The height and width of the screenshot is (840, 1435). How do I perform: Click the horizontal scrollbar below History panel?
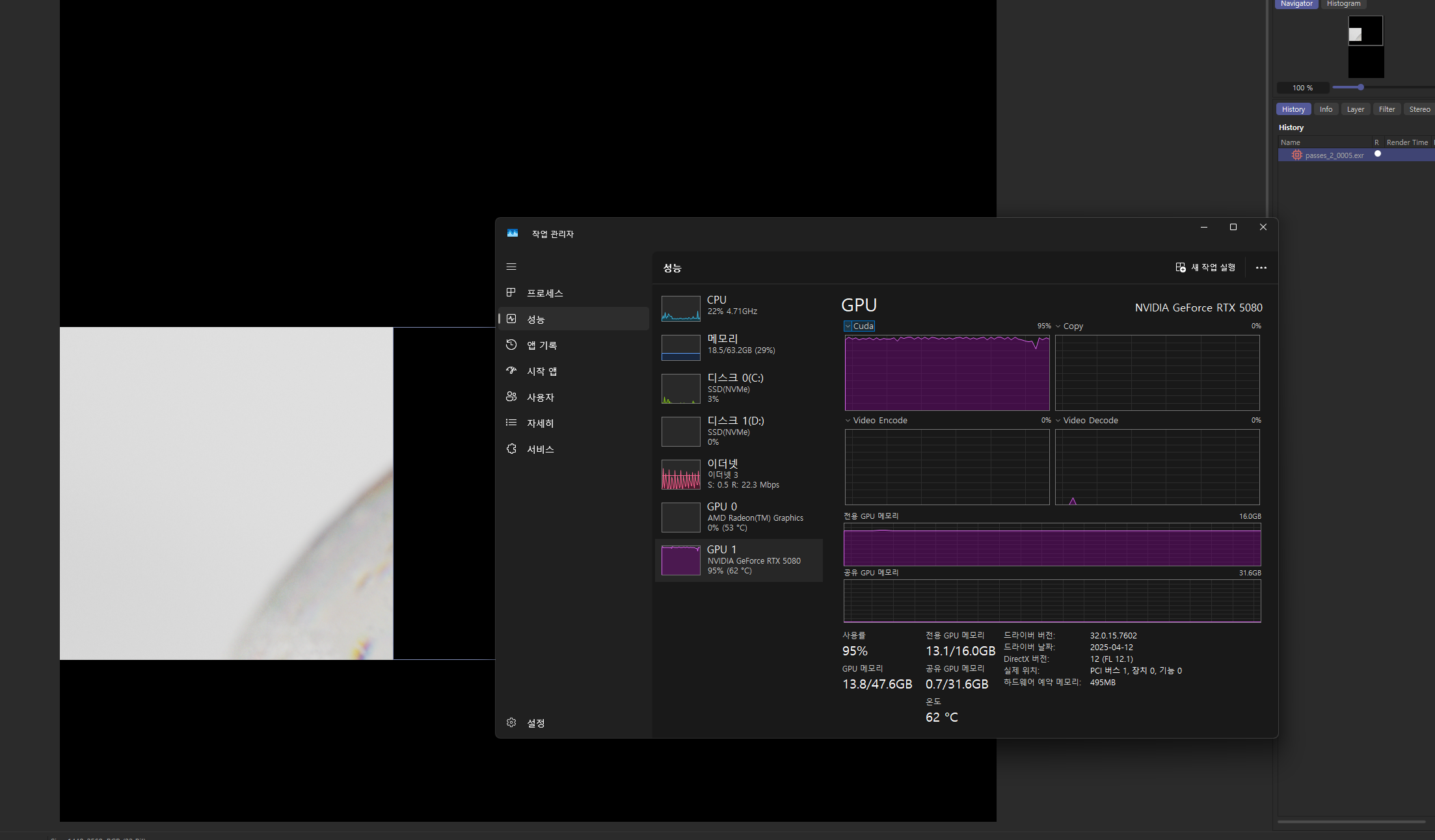click(x=1351, y=822)
